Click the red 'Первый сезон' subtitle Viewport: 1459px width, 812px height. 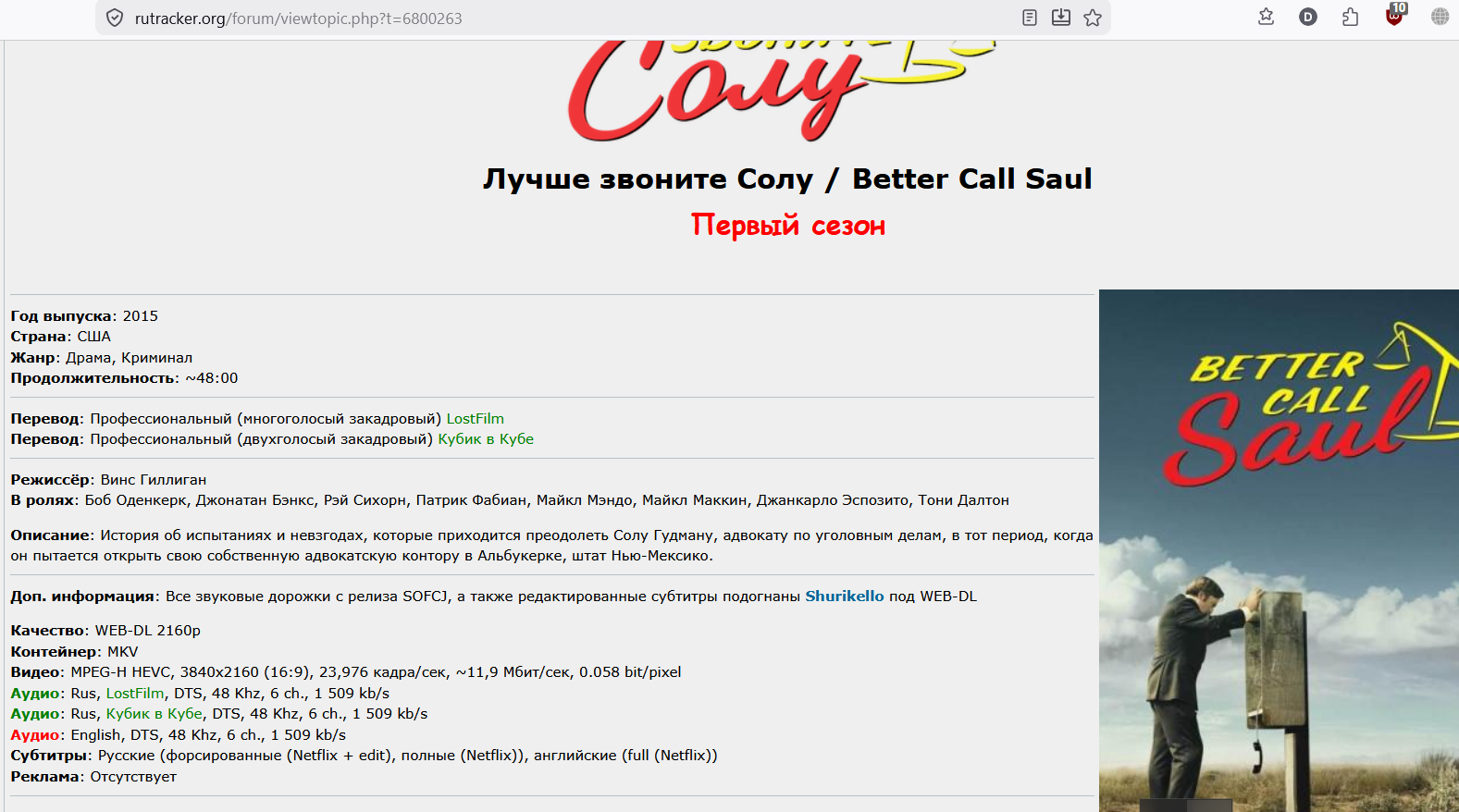point(788,226)
